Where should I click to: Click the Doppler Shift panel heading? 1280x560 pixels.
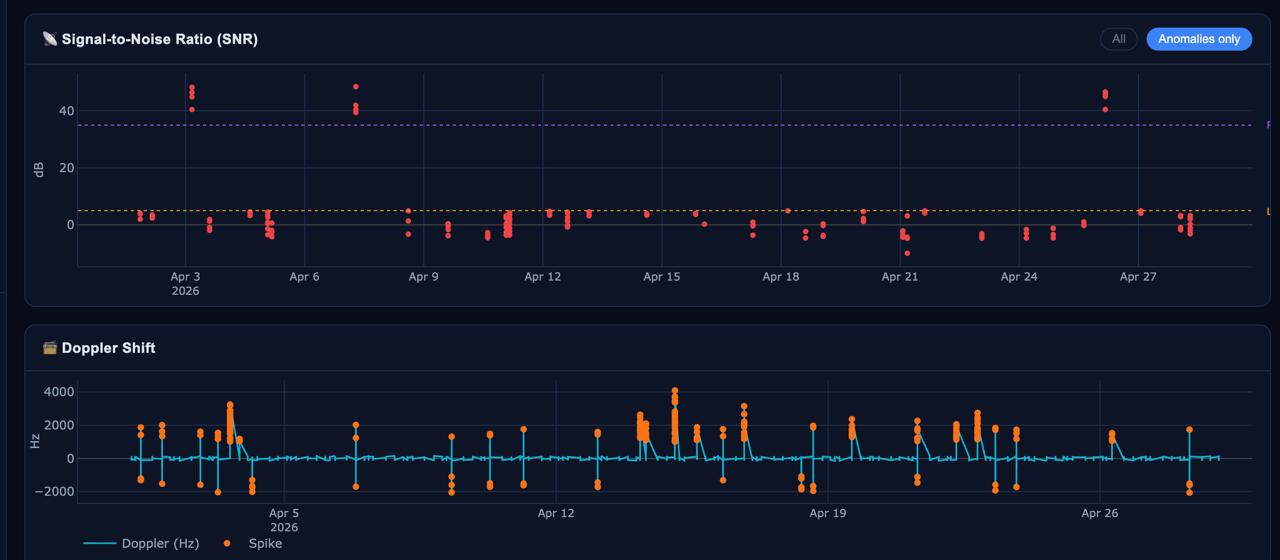(109, 348)
